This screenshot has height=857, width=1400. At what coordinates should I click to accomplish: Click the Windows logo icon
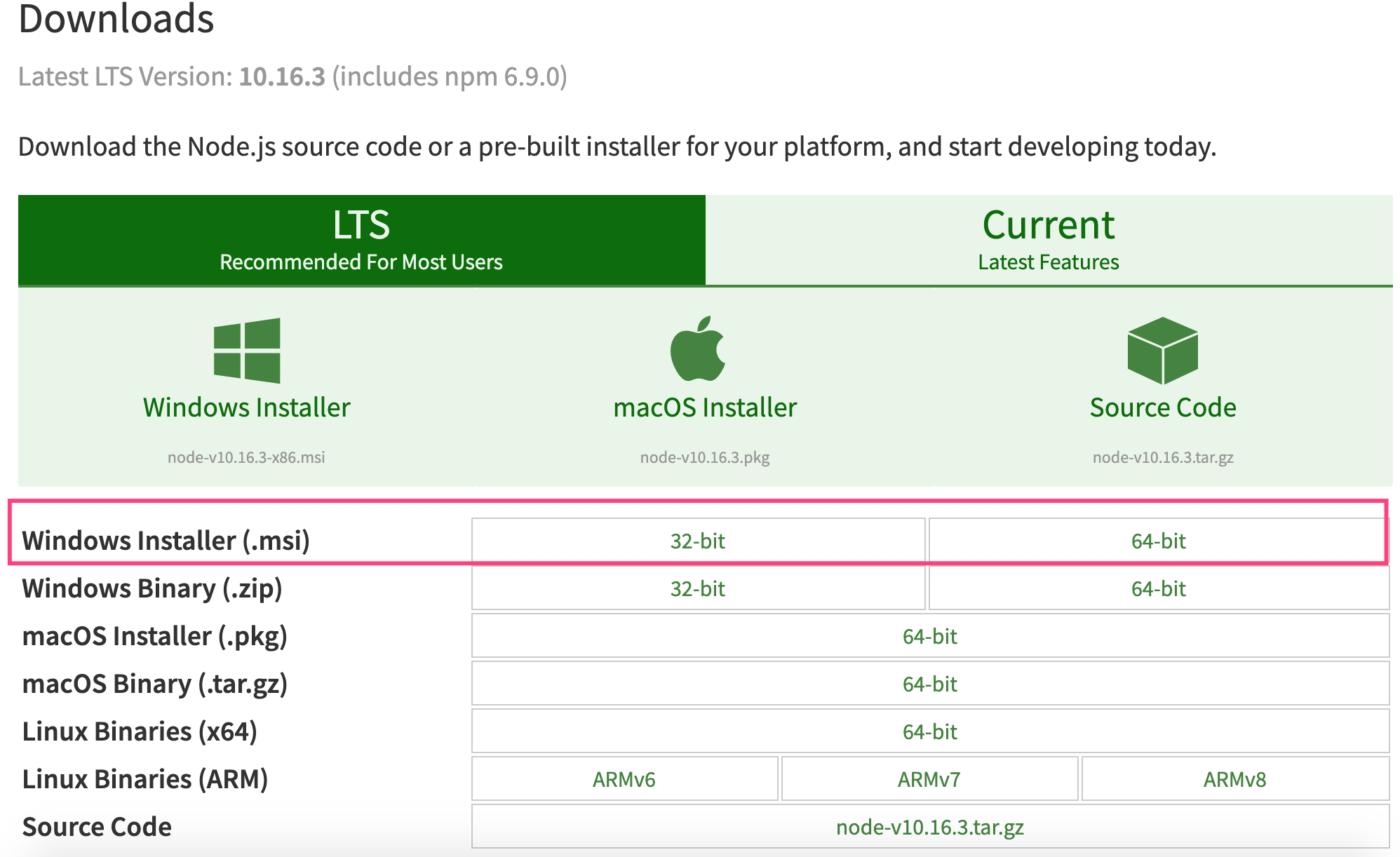click(x=247, y=350)
